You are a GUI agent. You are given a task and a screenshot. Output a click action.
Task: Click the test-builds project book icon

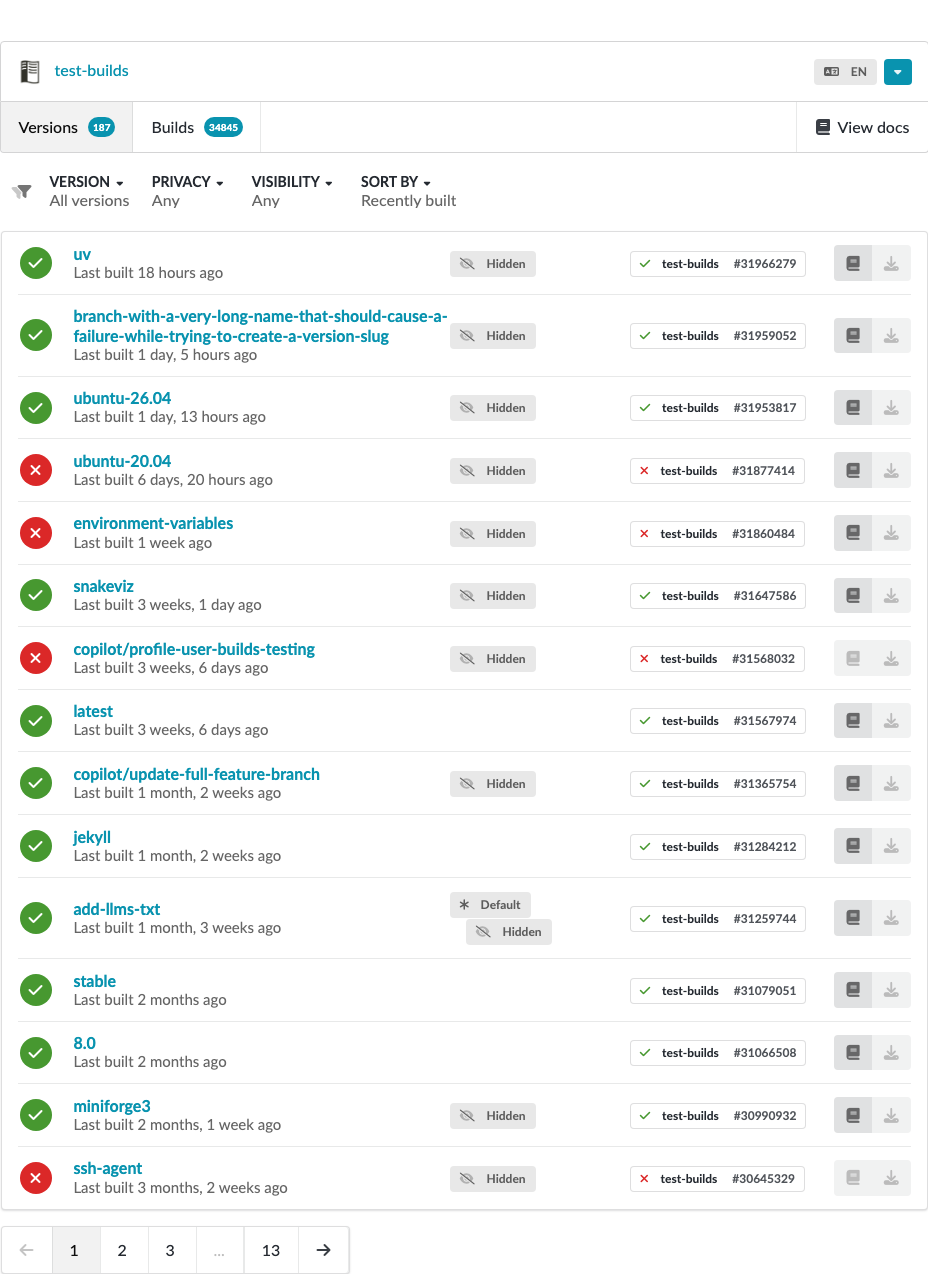pos(30,72)
